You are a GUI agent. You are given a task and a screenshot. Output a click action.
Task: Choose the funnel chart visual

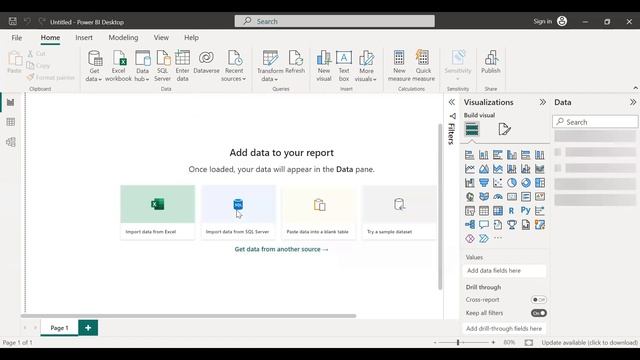point(484,183)
